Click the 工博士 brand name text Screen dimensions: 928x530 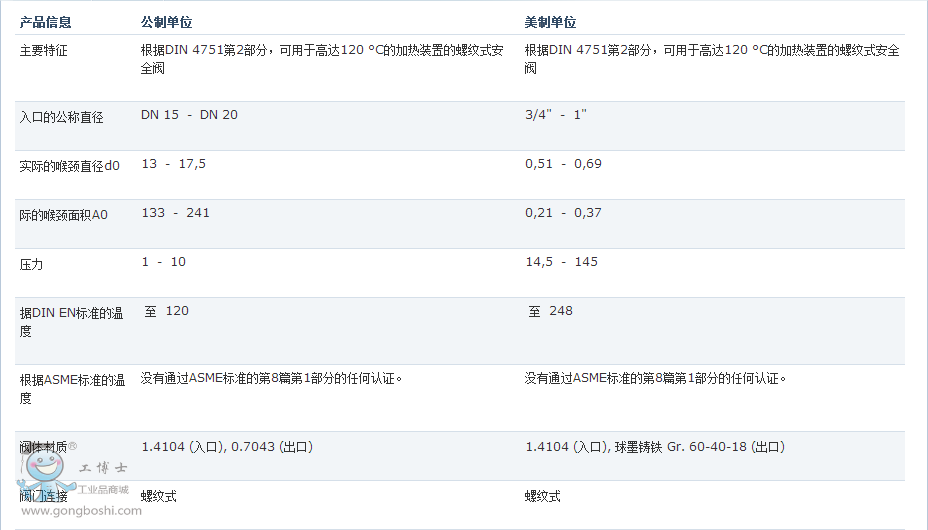pos(103,467)
